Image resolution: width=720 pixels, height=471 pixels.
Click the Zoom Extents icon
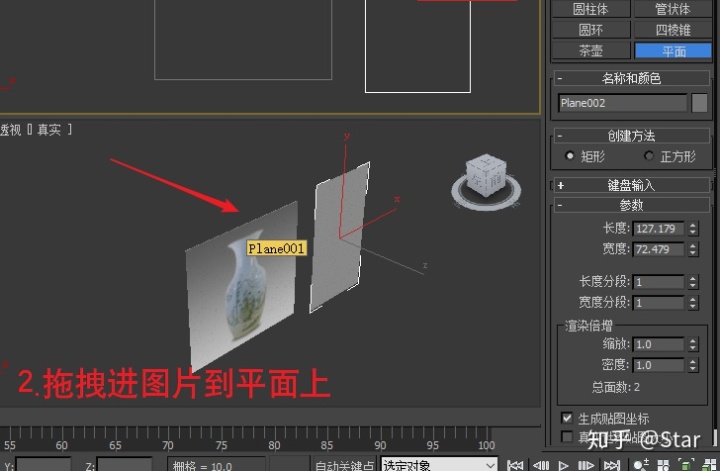686,465
